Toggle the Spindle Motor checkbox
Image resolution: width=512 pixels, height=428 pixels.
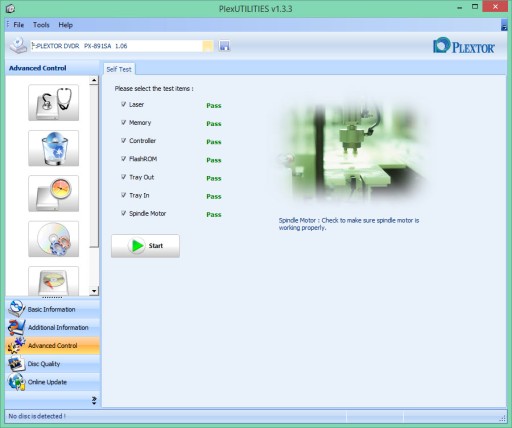click(x=124, y=213)
